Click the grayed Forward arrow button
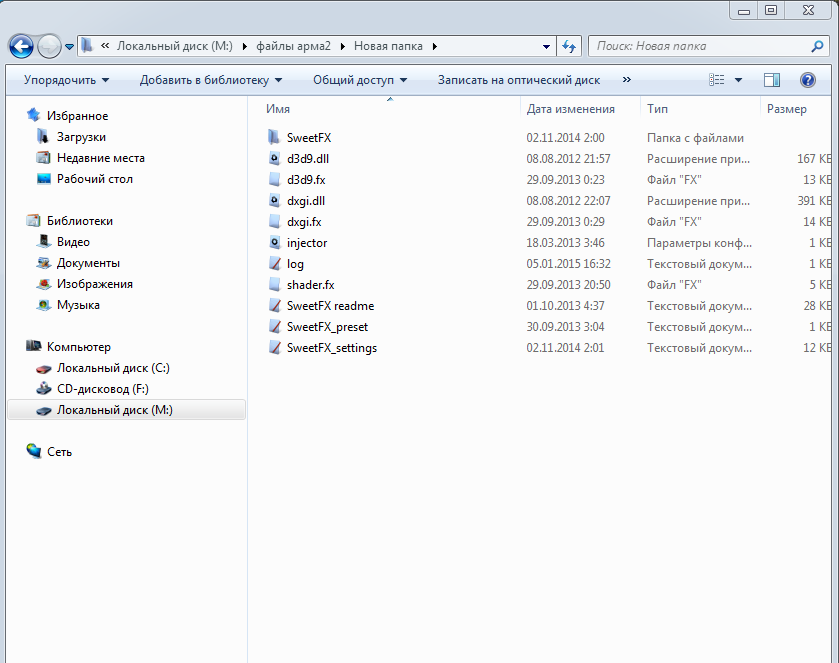 [x=49, y=47]
